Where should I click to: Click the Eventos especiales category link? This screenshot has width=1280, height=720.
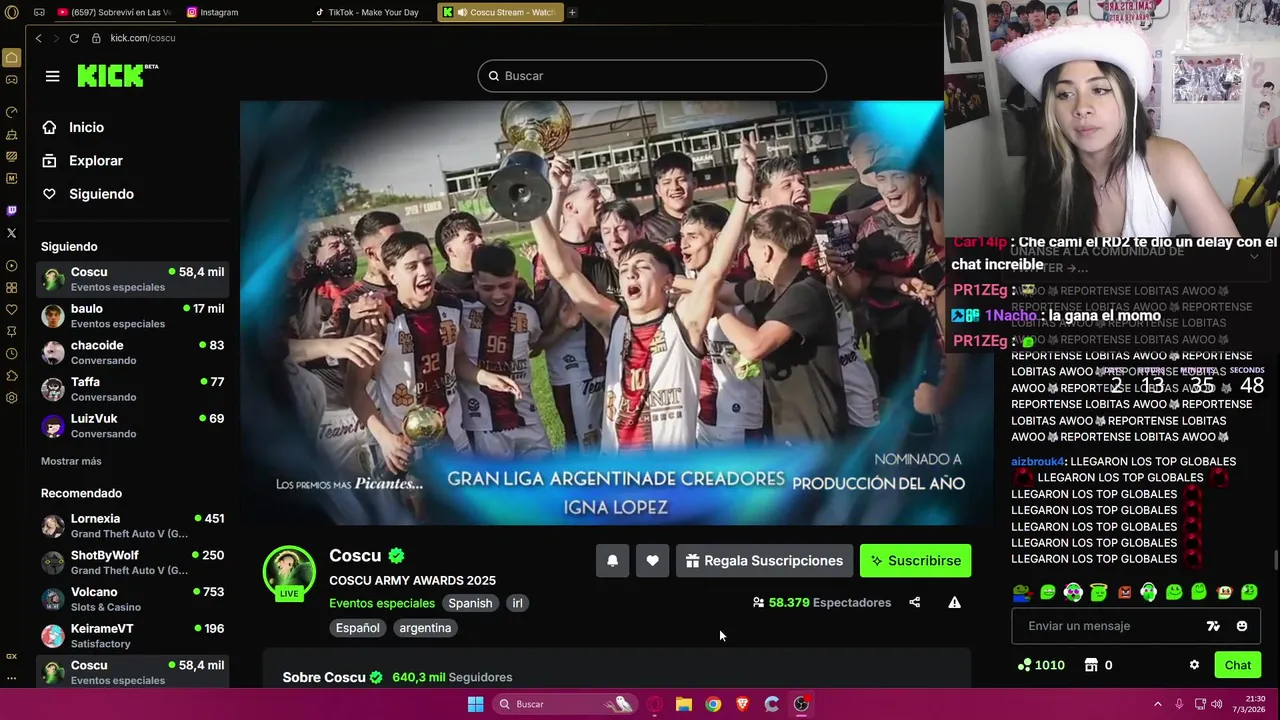tap(382, 603)
